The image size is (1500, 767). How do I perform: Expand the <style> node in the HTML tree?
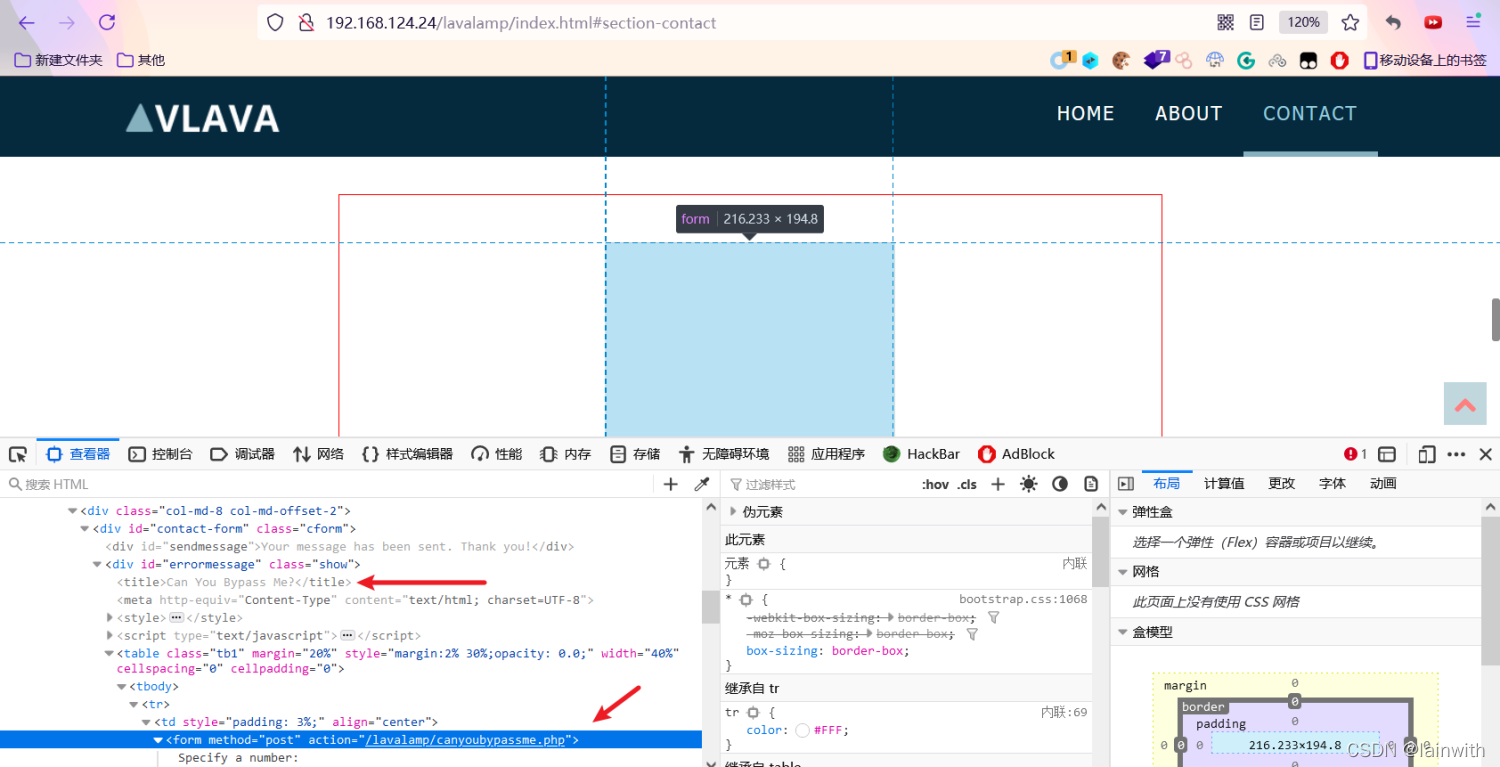coord(110,618)
